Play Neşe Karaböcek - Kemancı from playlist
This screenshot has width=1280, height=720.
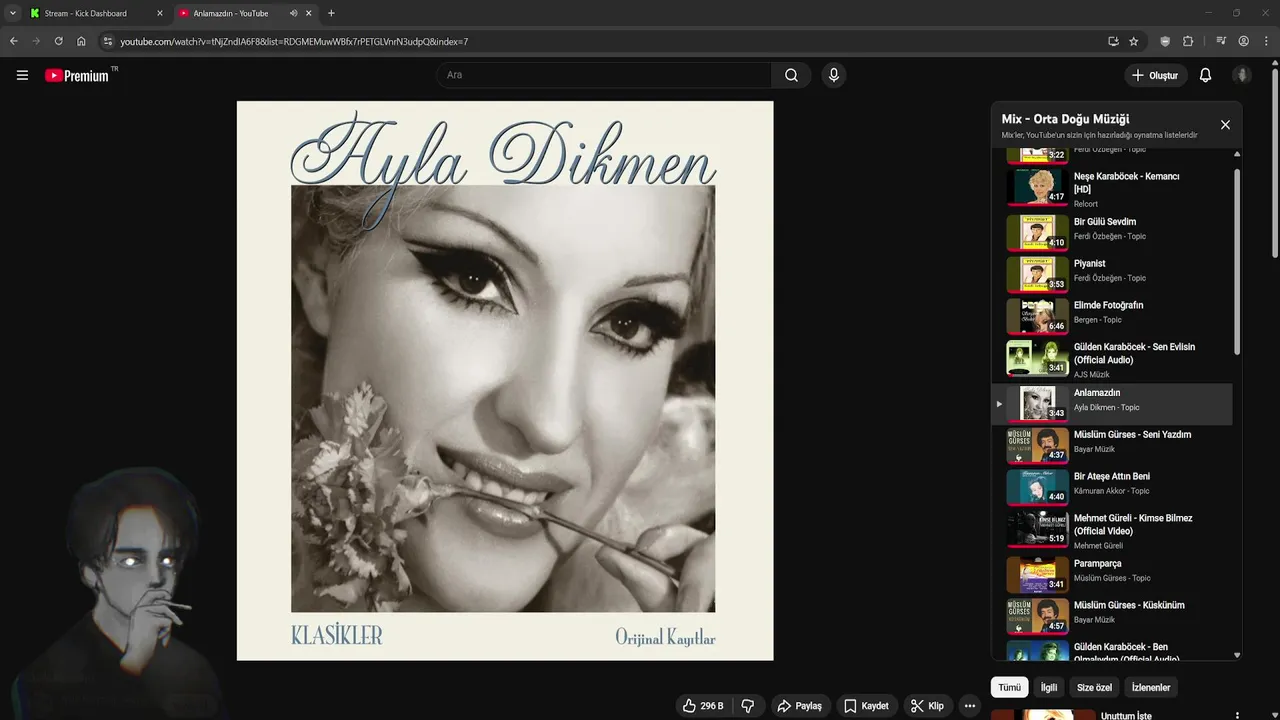1112,189
